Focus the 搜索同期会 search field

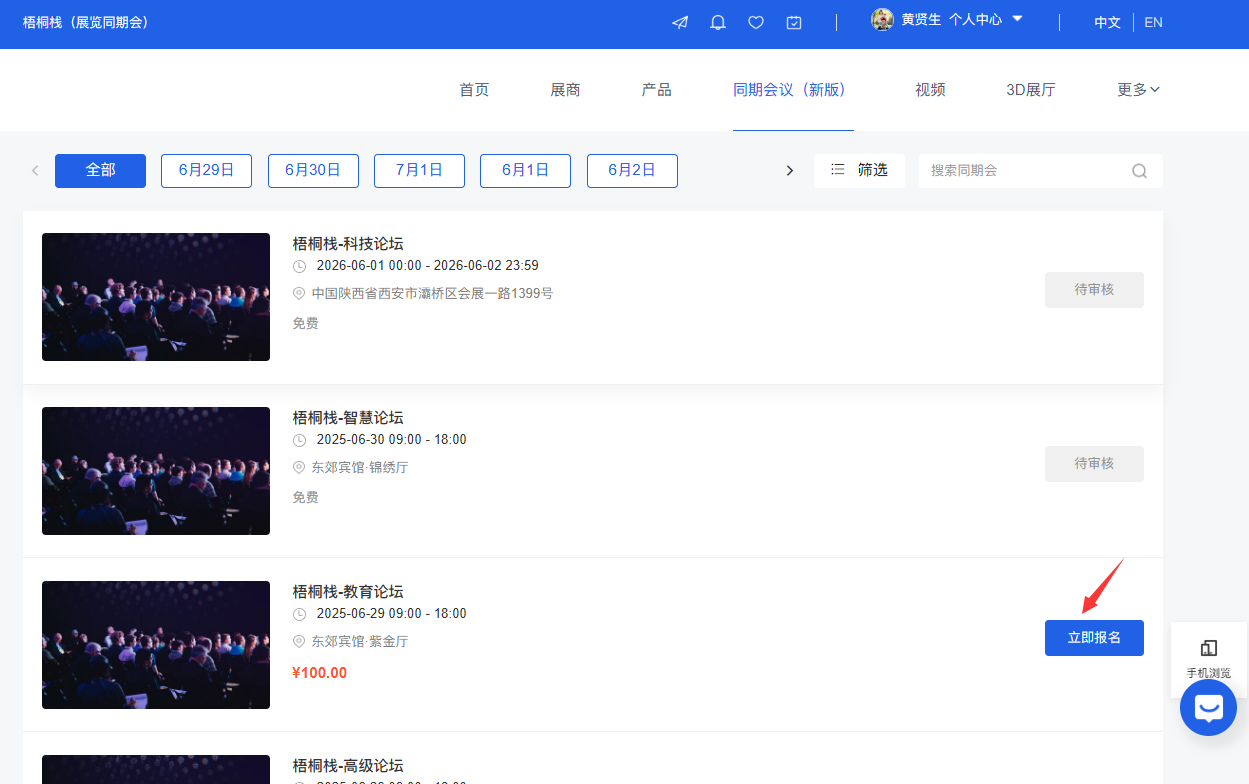[1020, 171]
